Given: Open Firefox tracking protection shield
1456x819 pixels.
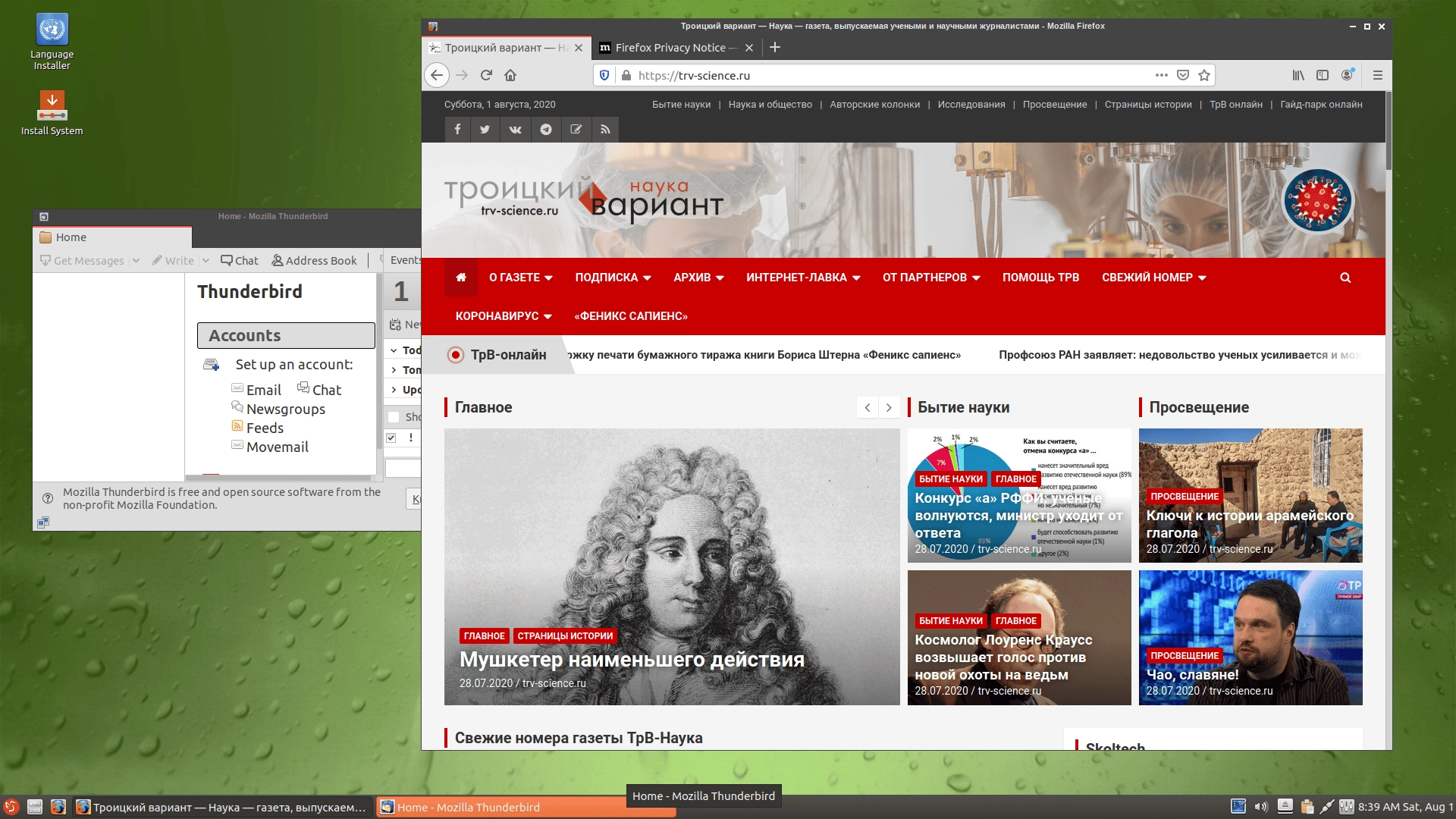Looking at the screenshot, I should pyautogui.click(x=604, y=75).
